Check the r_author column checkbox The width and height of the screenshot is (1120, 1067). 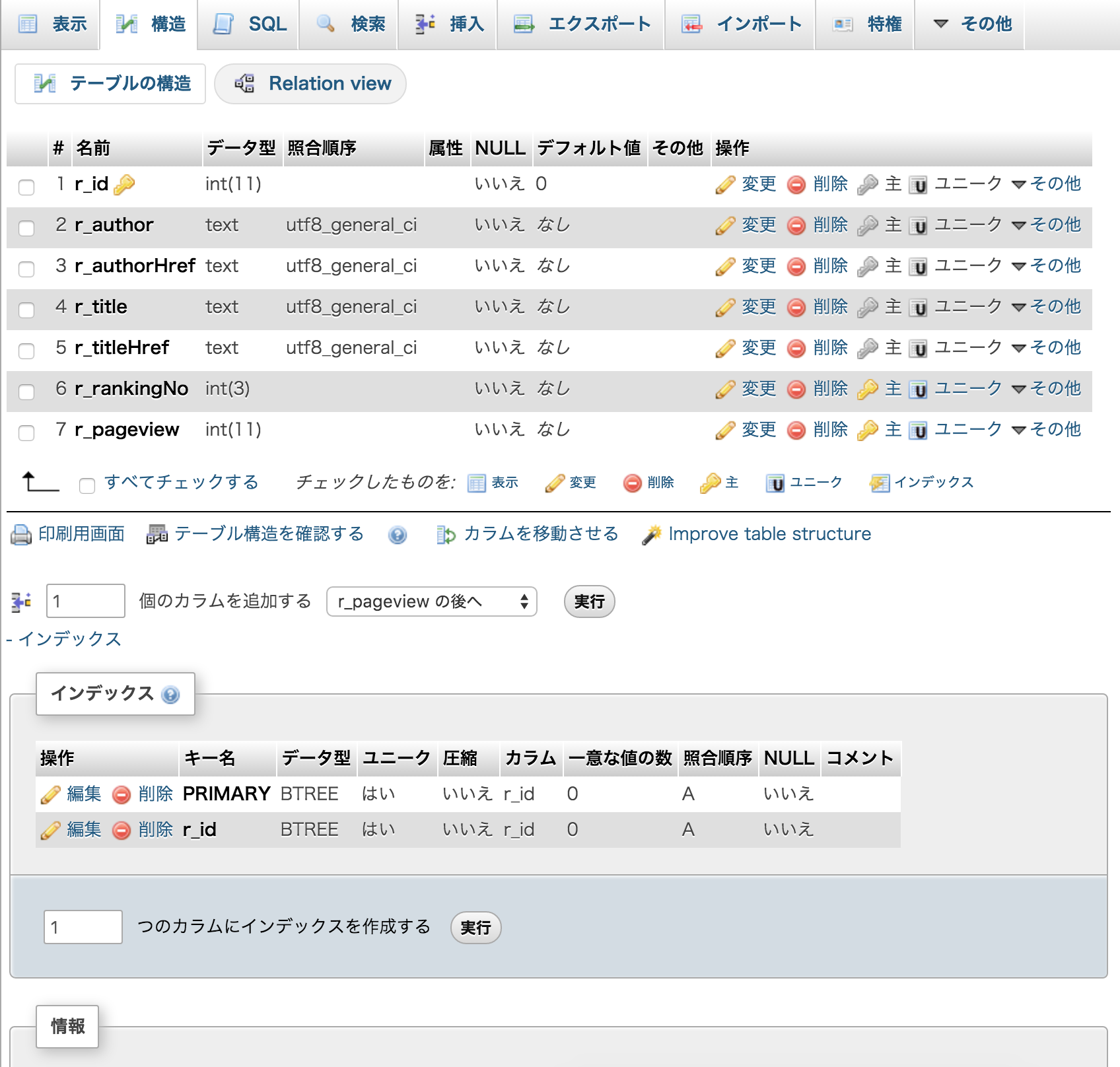point(26,228)
